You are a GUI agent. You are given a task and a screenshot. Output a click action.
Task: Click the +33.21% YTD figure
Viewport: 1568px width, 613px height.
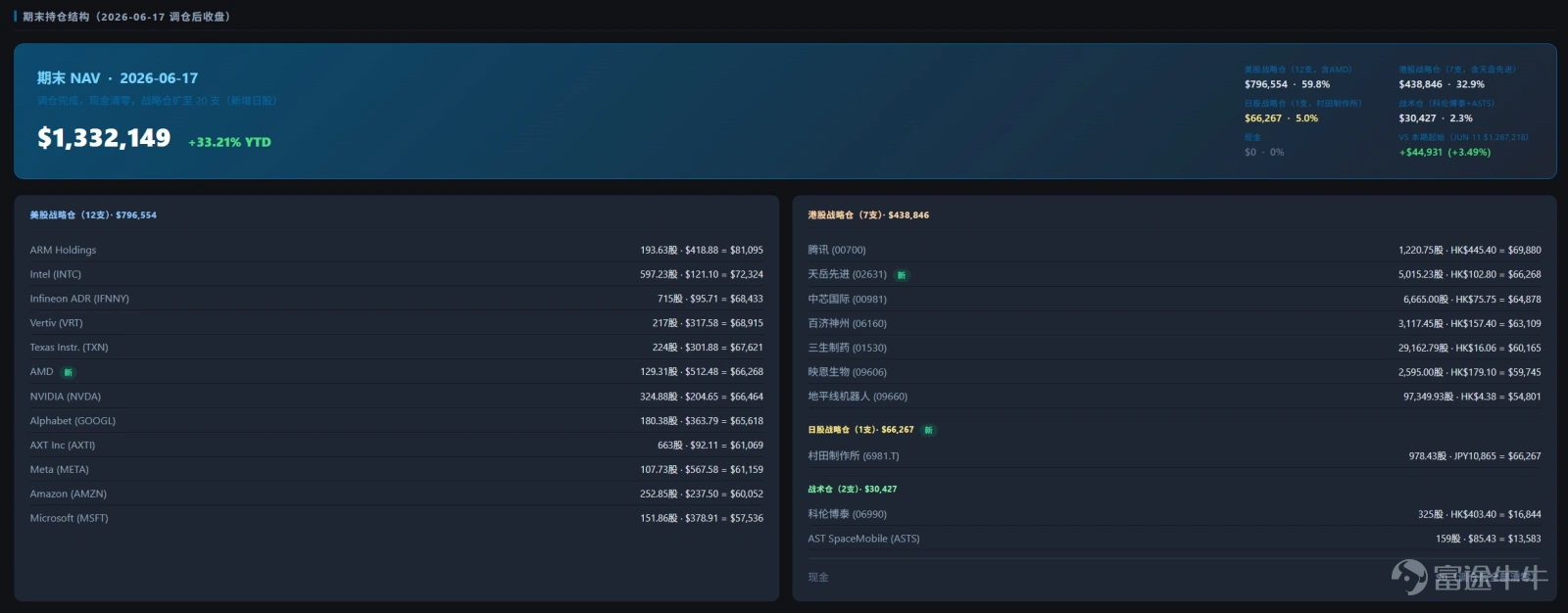[x=229, y=142]
